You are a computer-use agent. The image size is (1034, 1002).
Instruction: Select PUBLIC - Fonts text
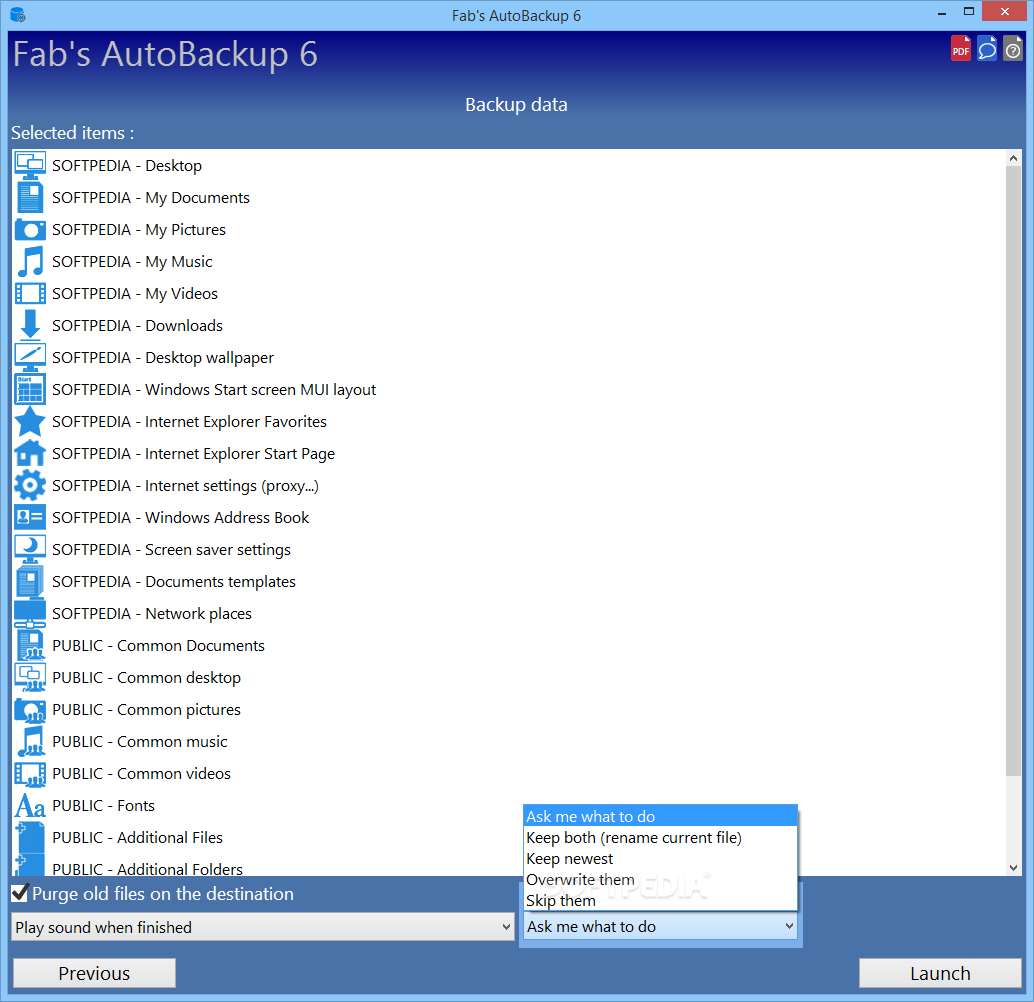(x=104, y=806)
